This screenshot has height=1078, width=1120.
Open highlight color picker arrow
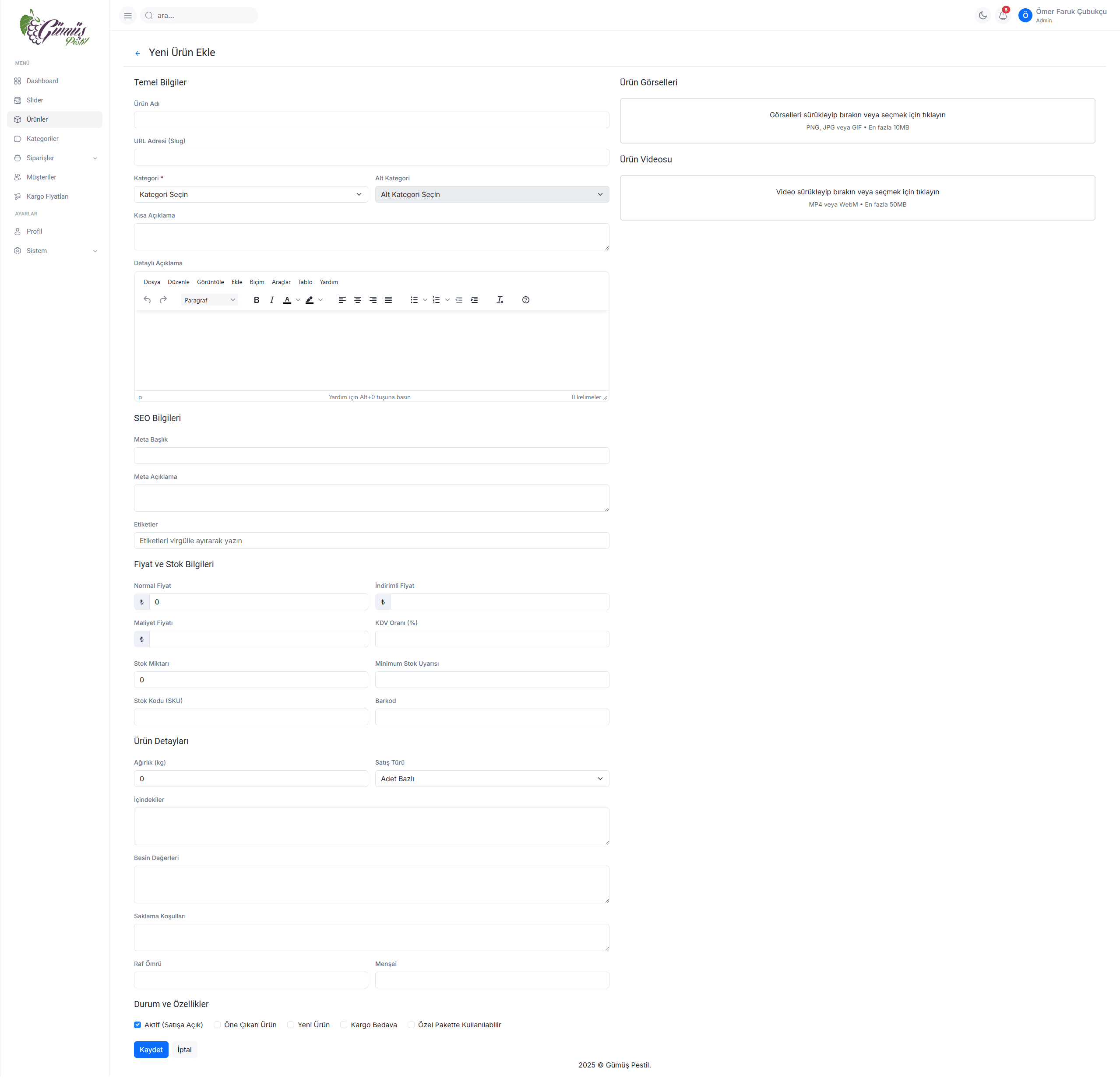[321, 300]
